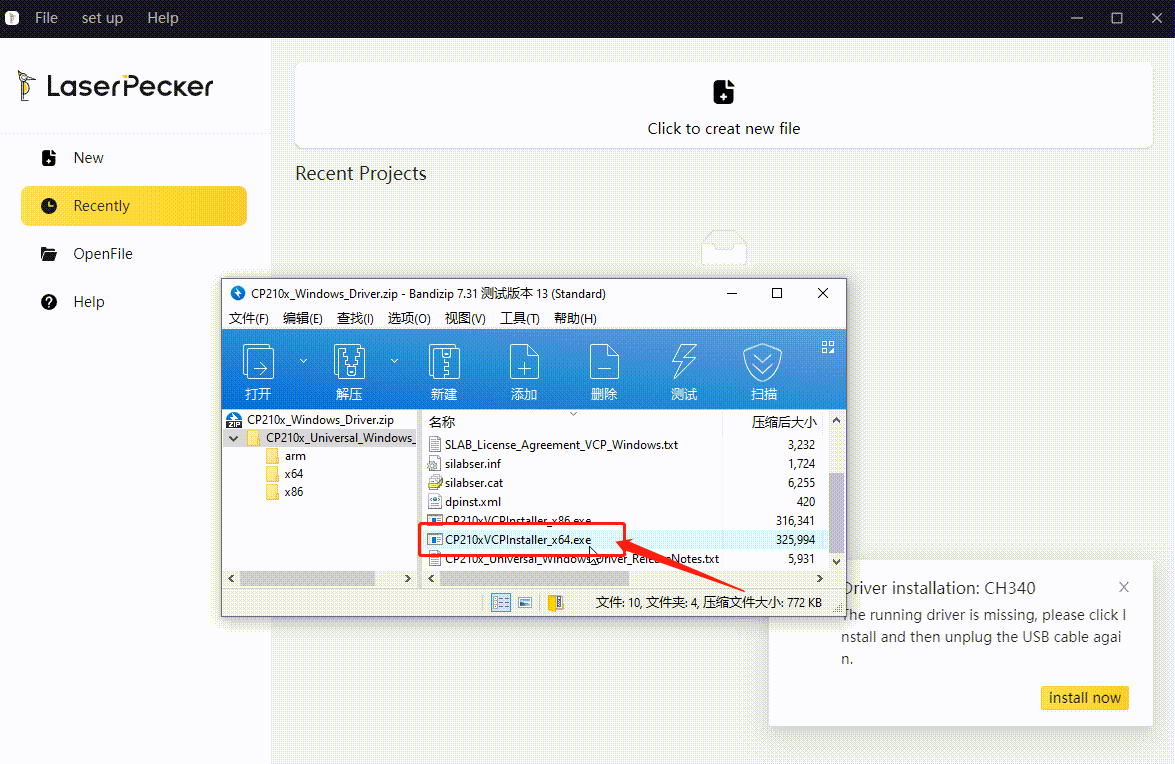Minimize the Bandizip window
This screenshot has width=1175, height=764.
(x=732, y=293)
